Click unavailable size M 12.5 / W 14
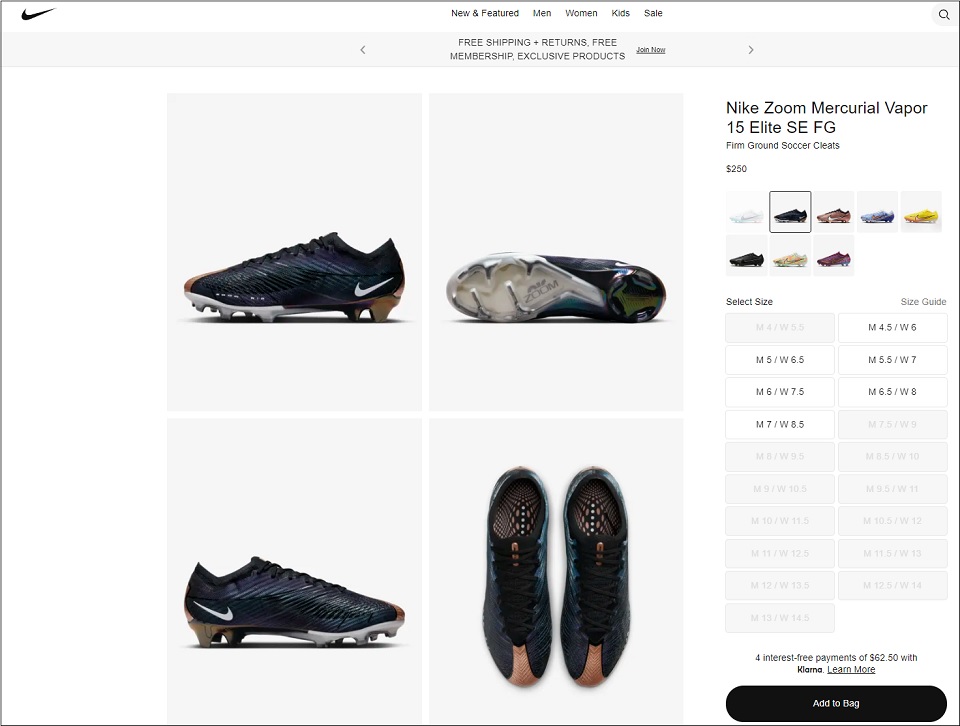 tap(893, 585)
